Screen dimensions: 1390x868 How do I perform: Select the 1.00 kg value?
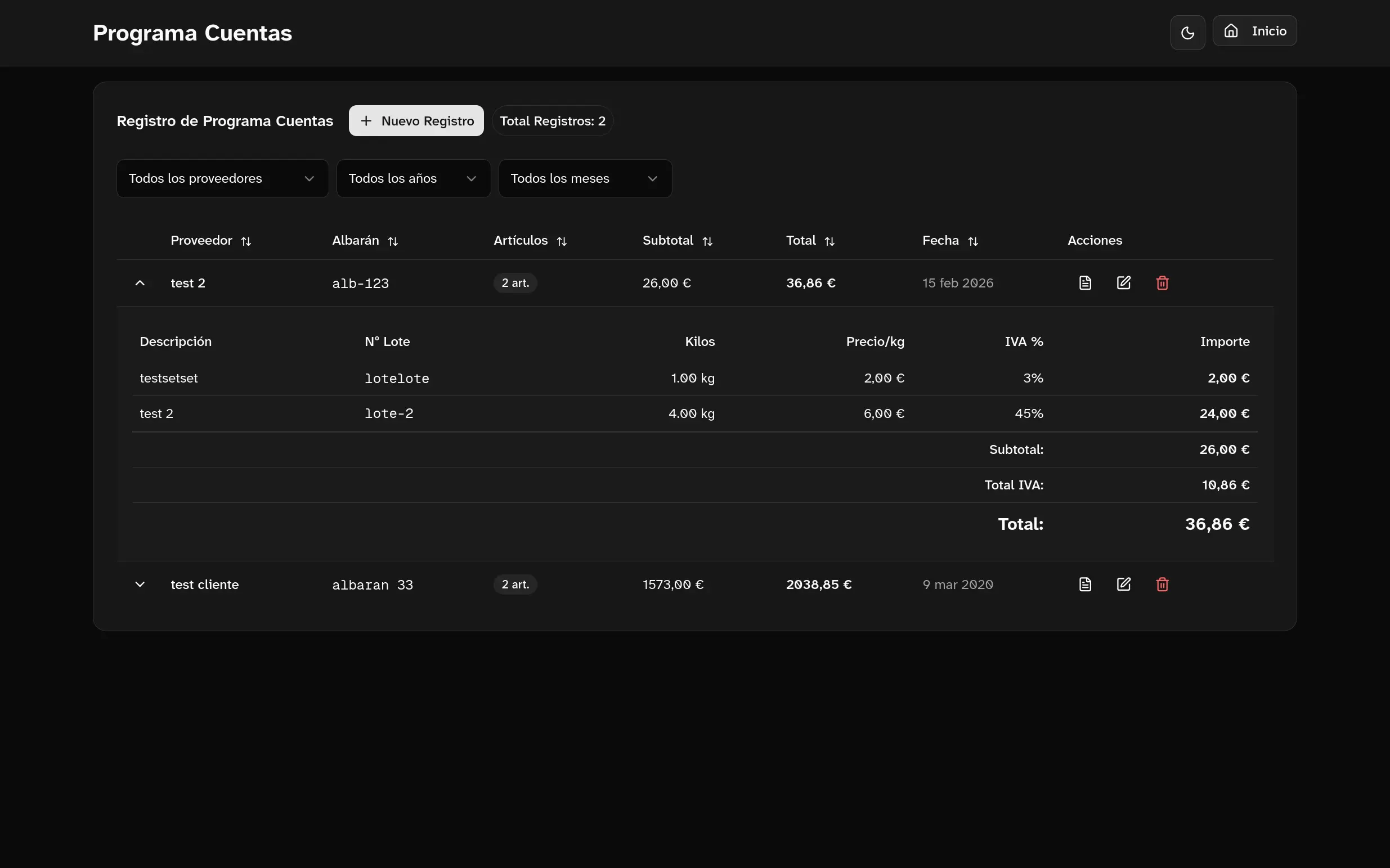(693, 379)
